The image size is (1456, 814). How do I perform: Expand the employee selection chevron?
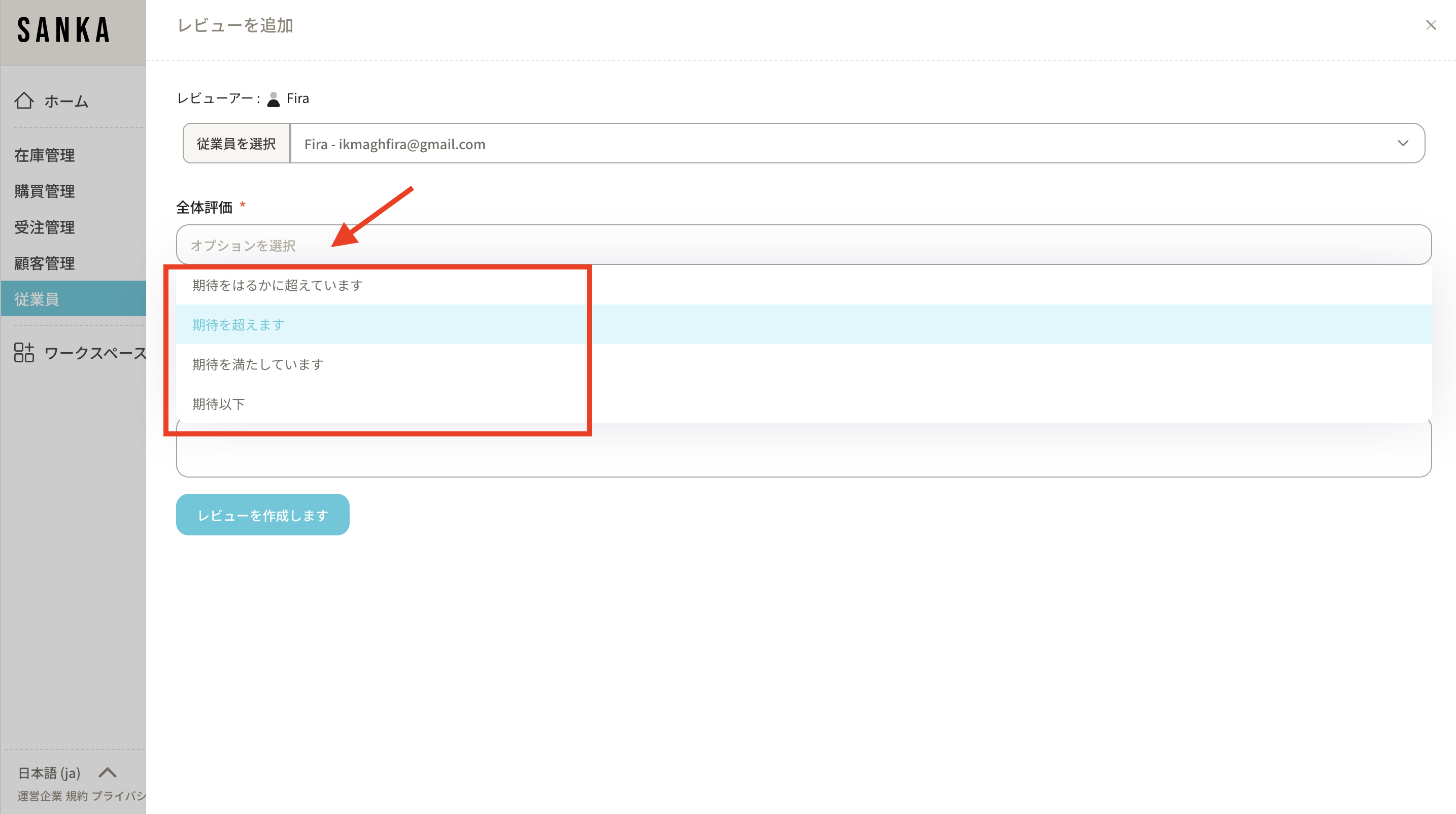pos(1402,144)
